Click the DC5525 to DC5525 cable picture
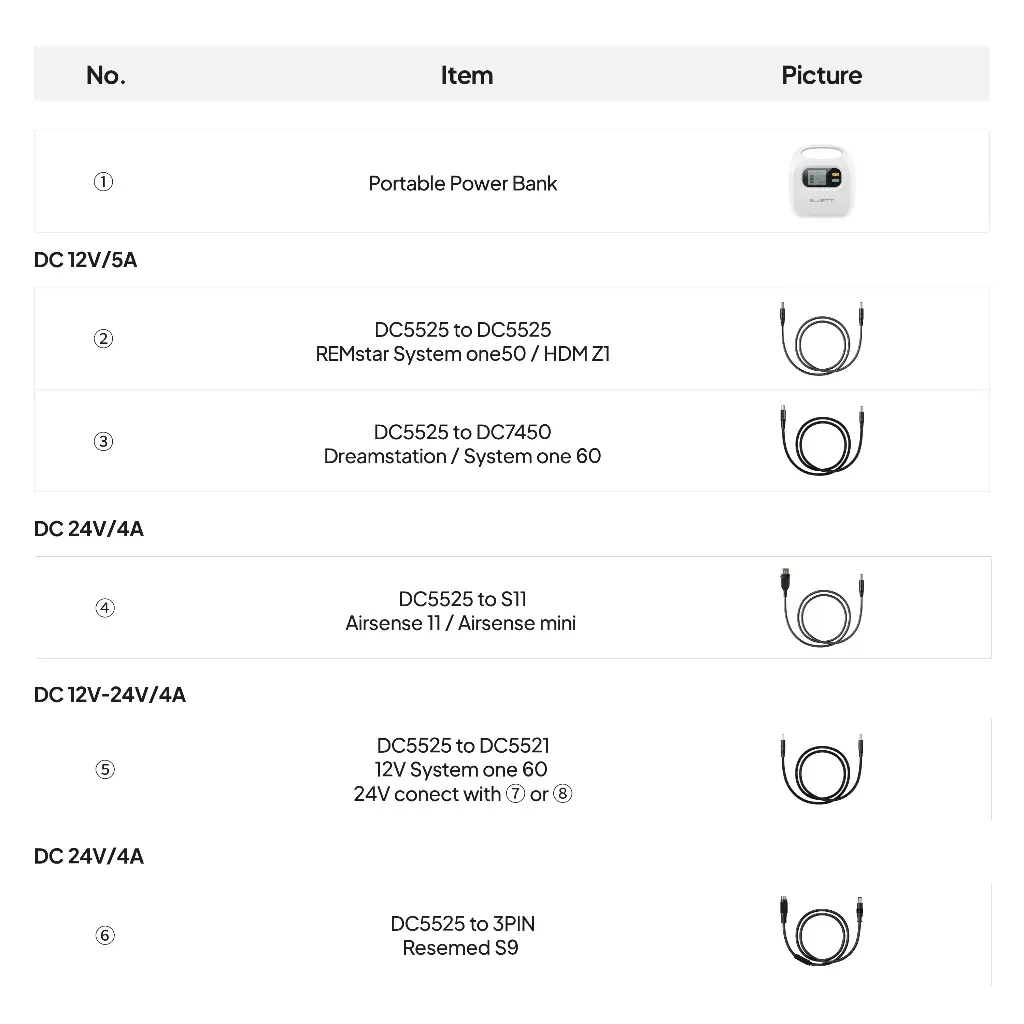 tap(820, 338)
